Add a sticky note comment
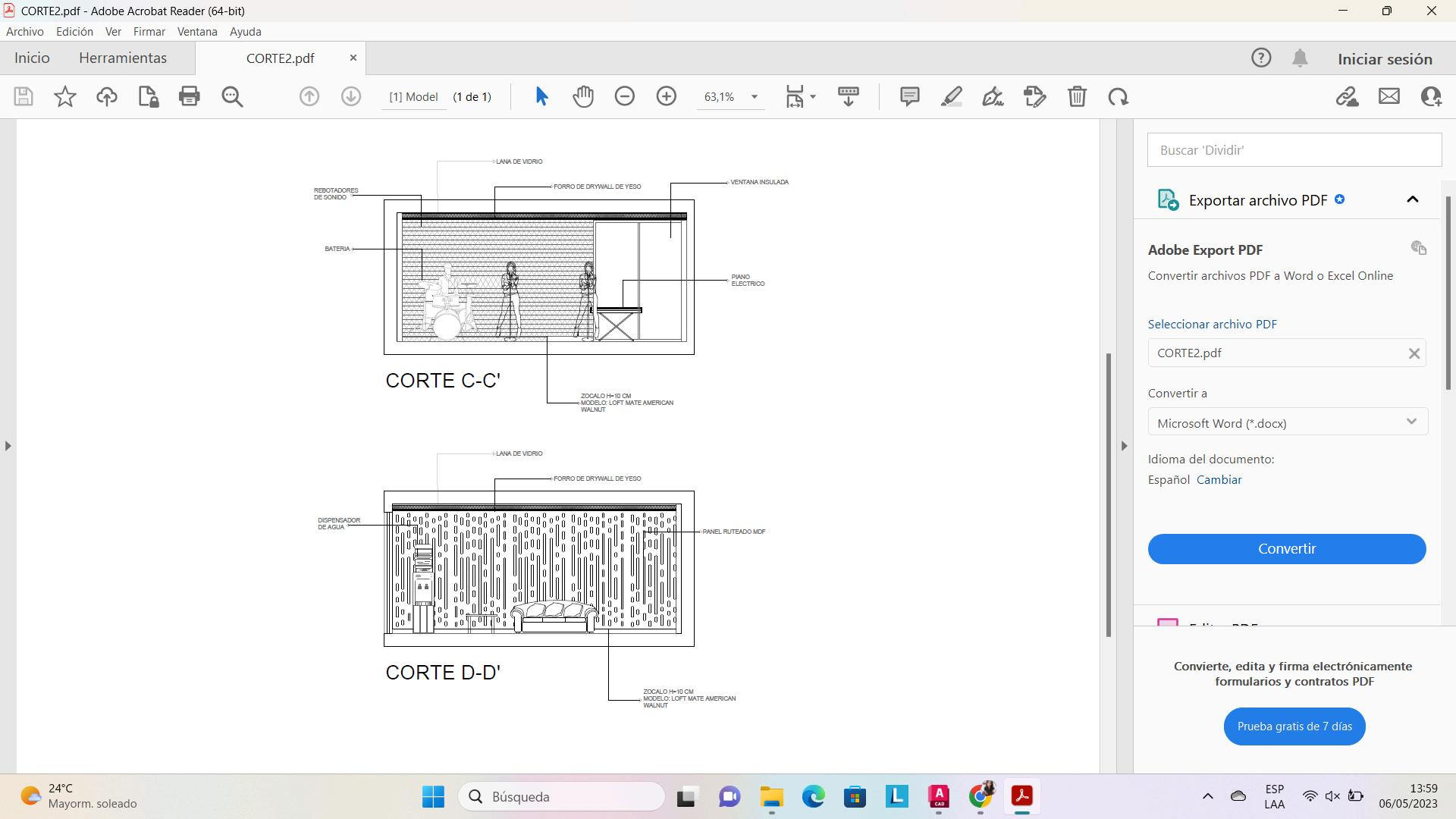 pos(909,96)
